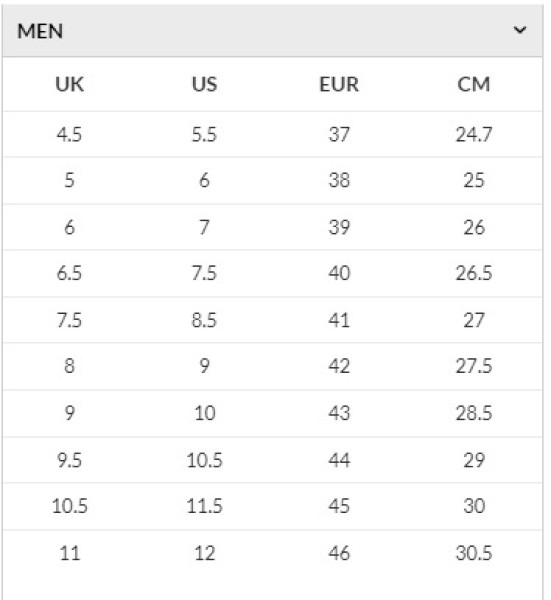This screenshot has height=600, width=551.
Task: Select the UK column header
Action: [69, 84]
